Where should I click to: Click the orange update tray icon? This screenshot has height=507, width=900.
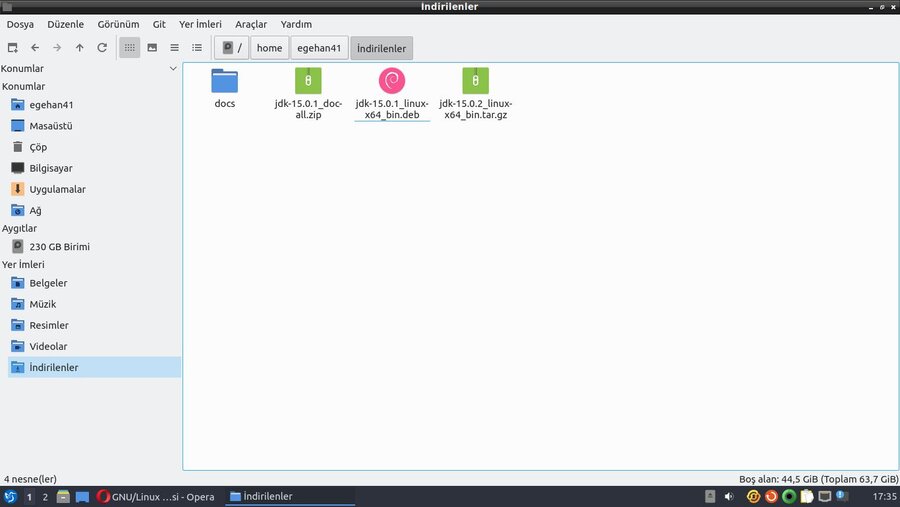pyautogui.click(x=771, y=497)
